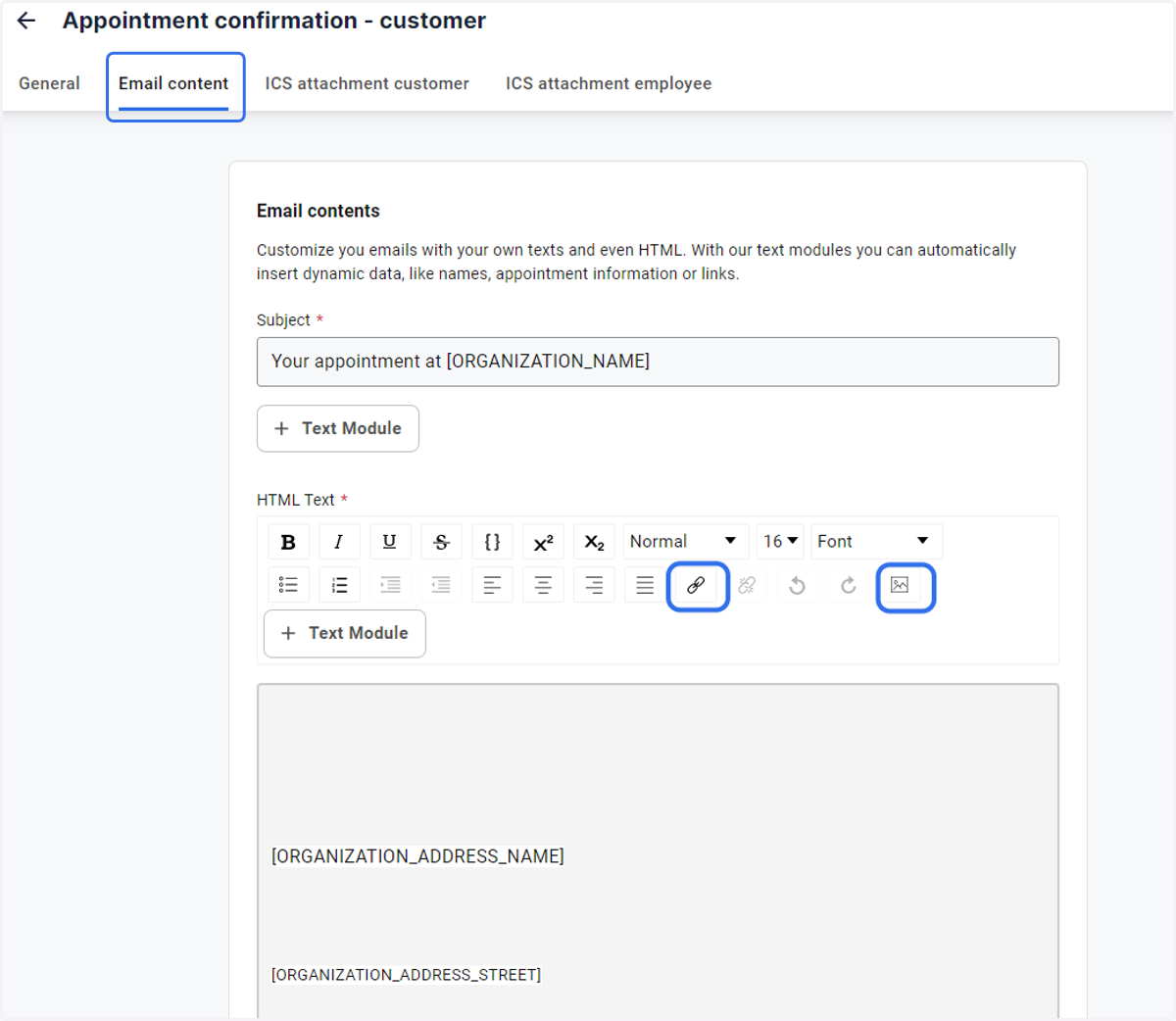Select the Email content tab
The image size is (1176, 1021).
pos(173,84)
